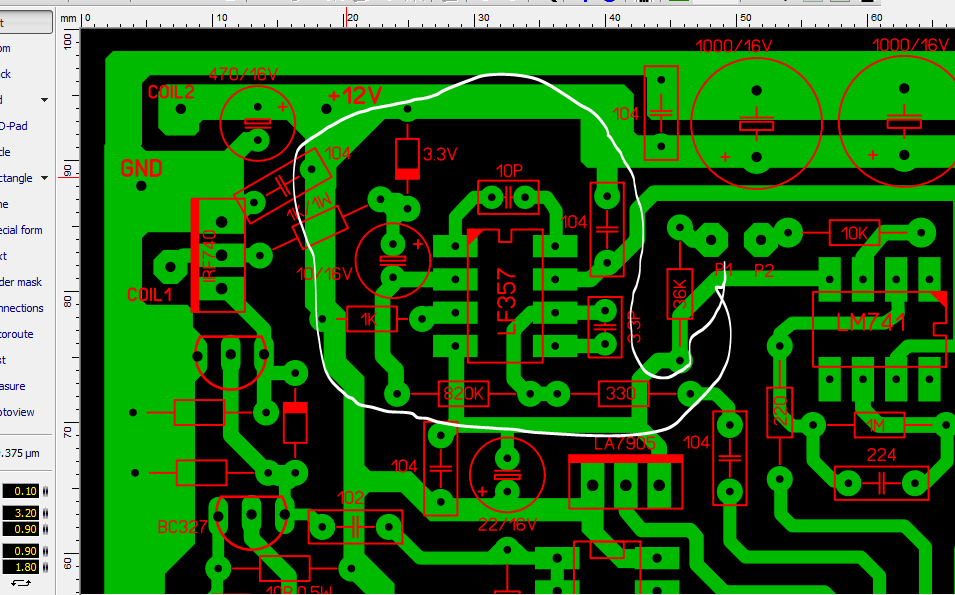
Task: Click the COIL2 label text
Action: pos(171,92)
